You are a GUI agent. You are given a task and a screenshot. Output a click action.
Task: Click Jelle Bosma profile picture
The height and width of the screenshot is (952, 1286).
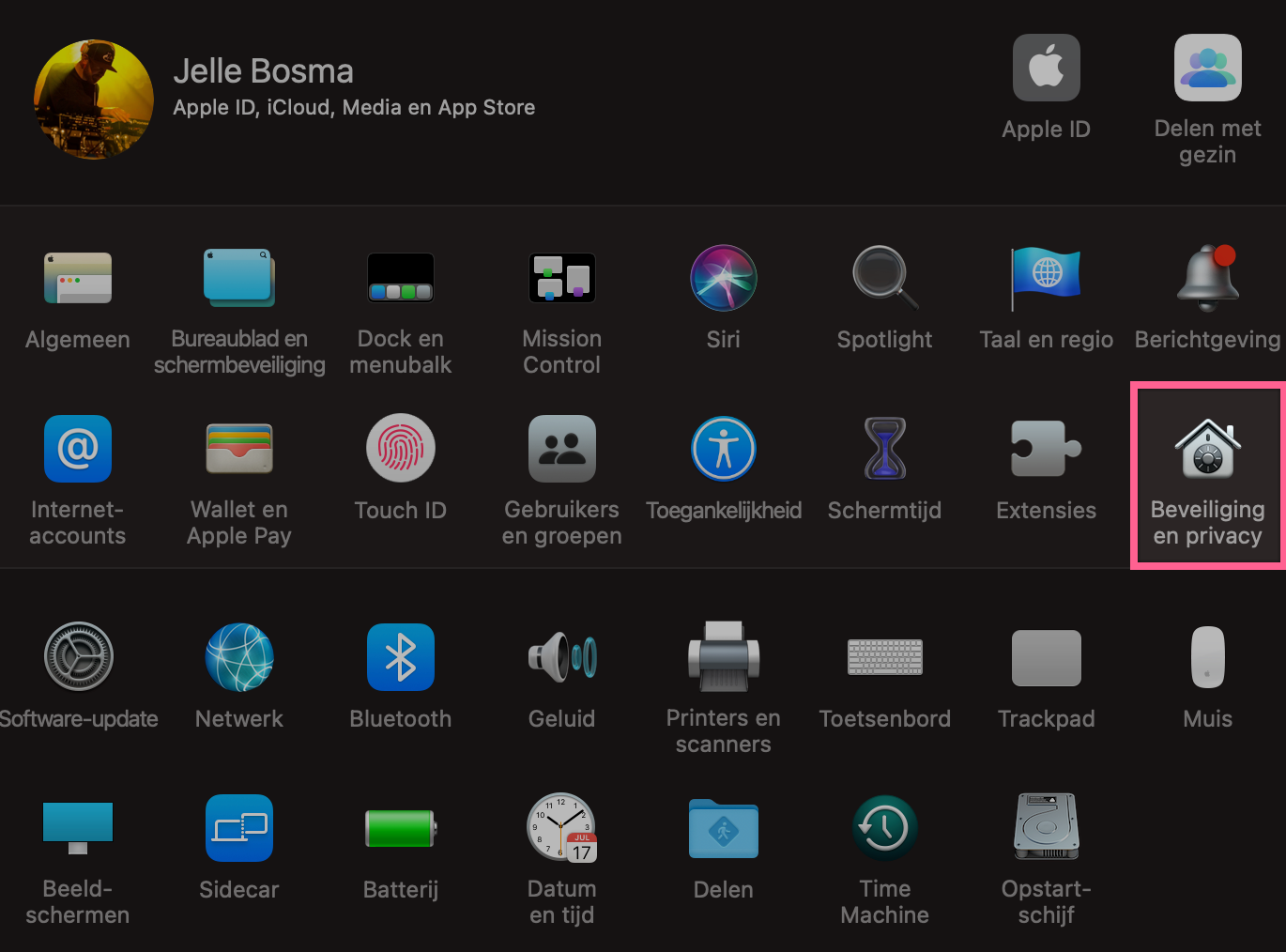(94, 100)
